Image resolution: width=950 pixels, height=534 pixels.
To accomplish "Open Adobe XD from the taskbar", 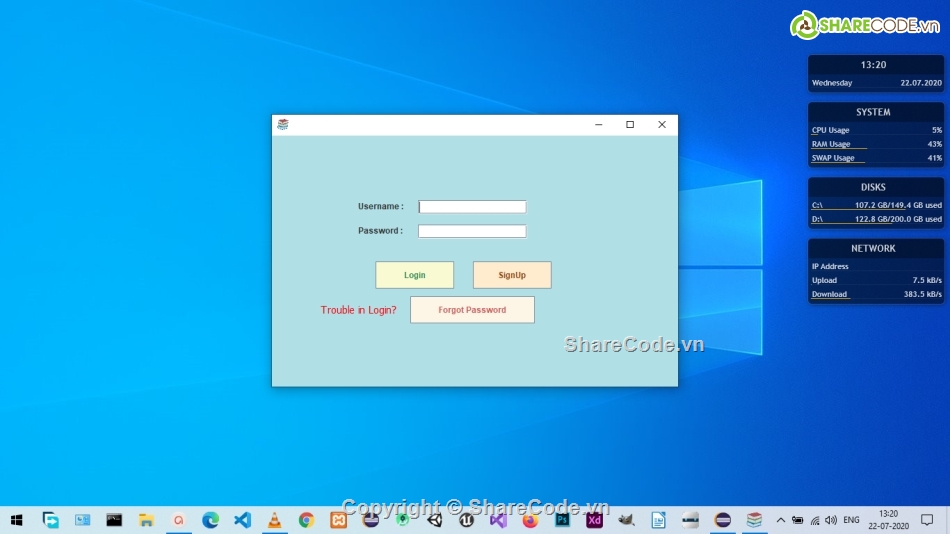I will click(594, 520).
